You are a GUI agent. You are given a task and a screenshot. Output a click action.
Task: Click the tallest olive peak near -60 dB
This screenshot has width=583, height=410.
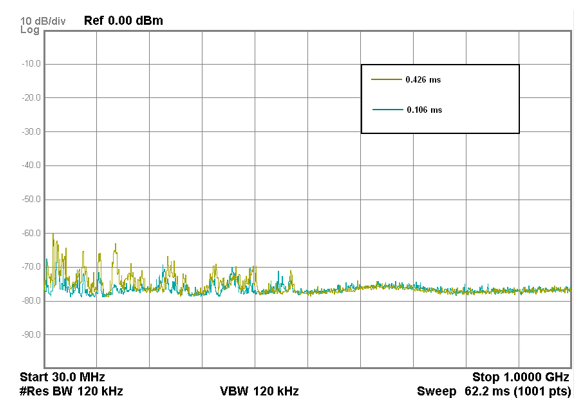53,235
